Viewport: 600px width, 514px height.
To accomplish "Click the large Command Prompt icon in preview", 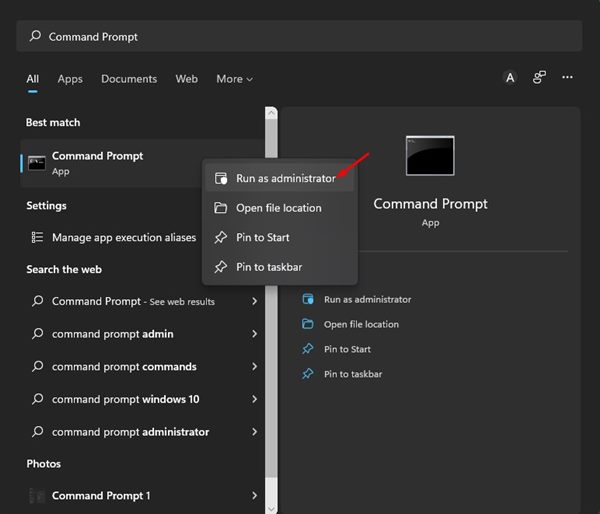I will (430, 156).
